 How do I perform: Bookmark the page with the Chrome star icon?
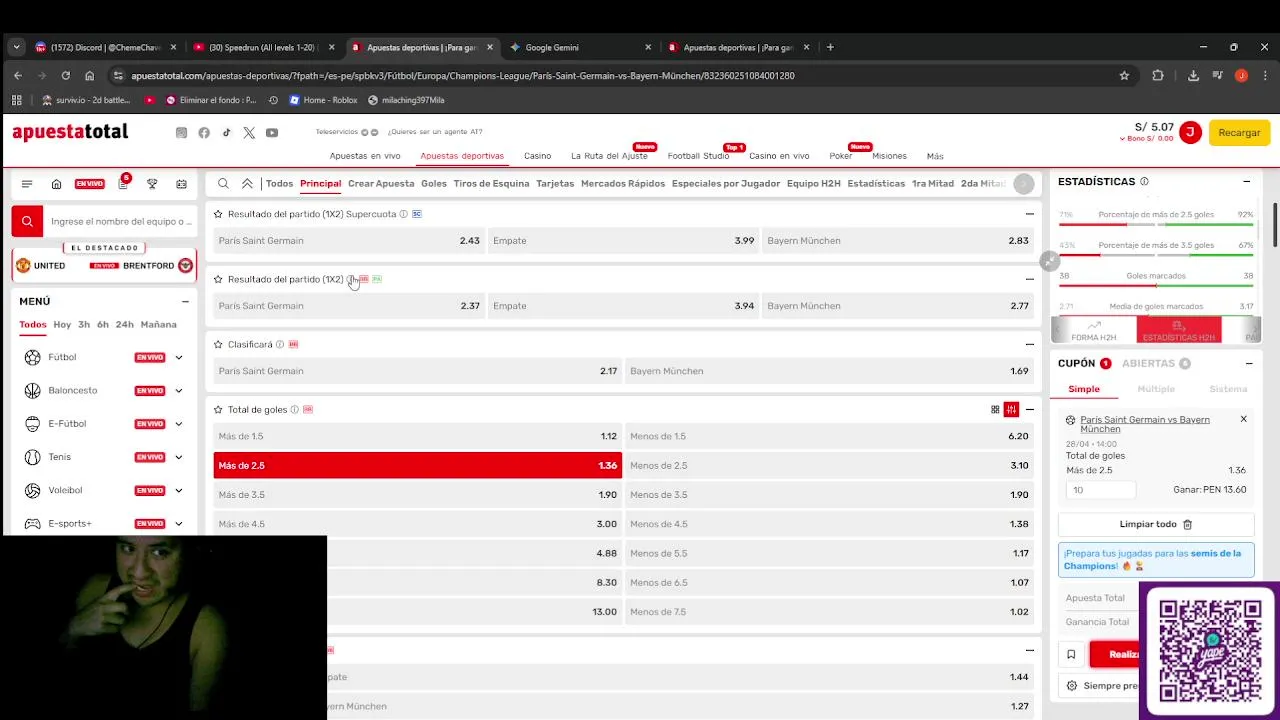(1124, 75)
